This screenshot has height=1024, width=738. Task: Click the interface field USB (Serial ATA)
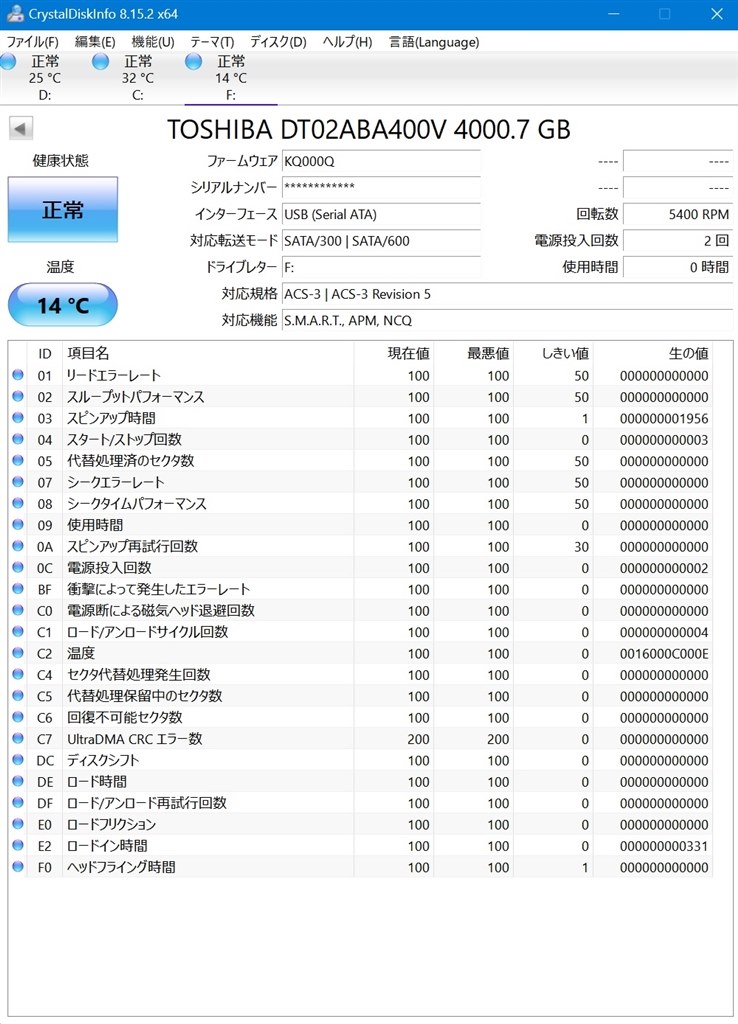click(381, 214)
